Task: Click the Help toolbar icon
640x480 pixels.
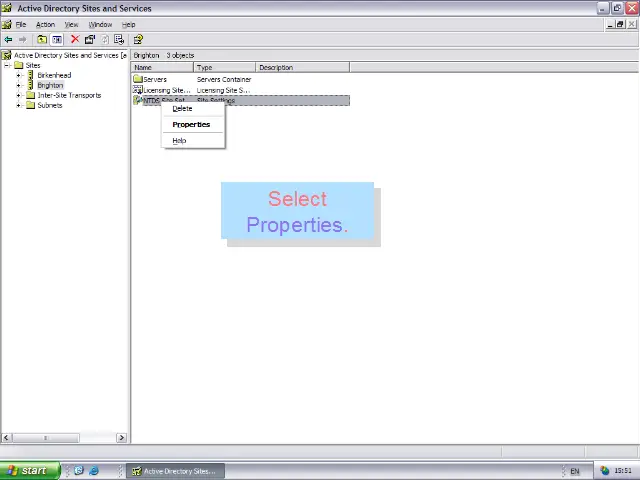Action: click(x=138, y=39)
